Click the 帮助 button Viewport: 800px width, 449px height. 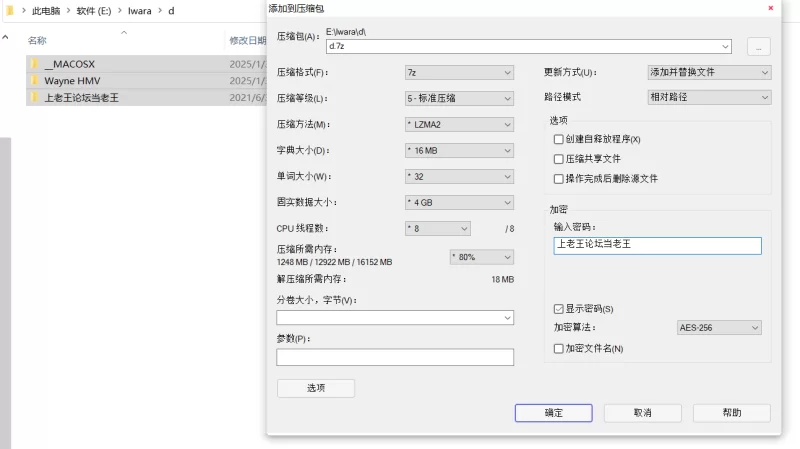(x=732, y=413)
